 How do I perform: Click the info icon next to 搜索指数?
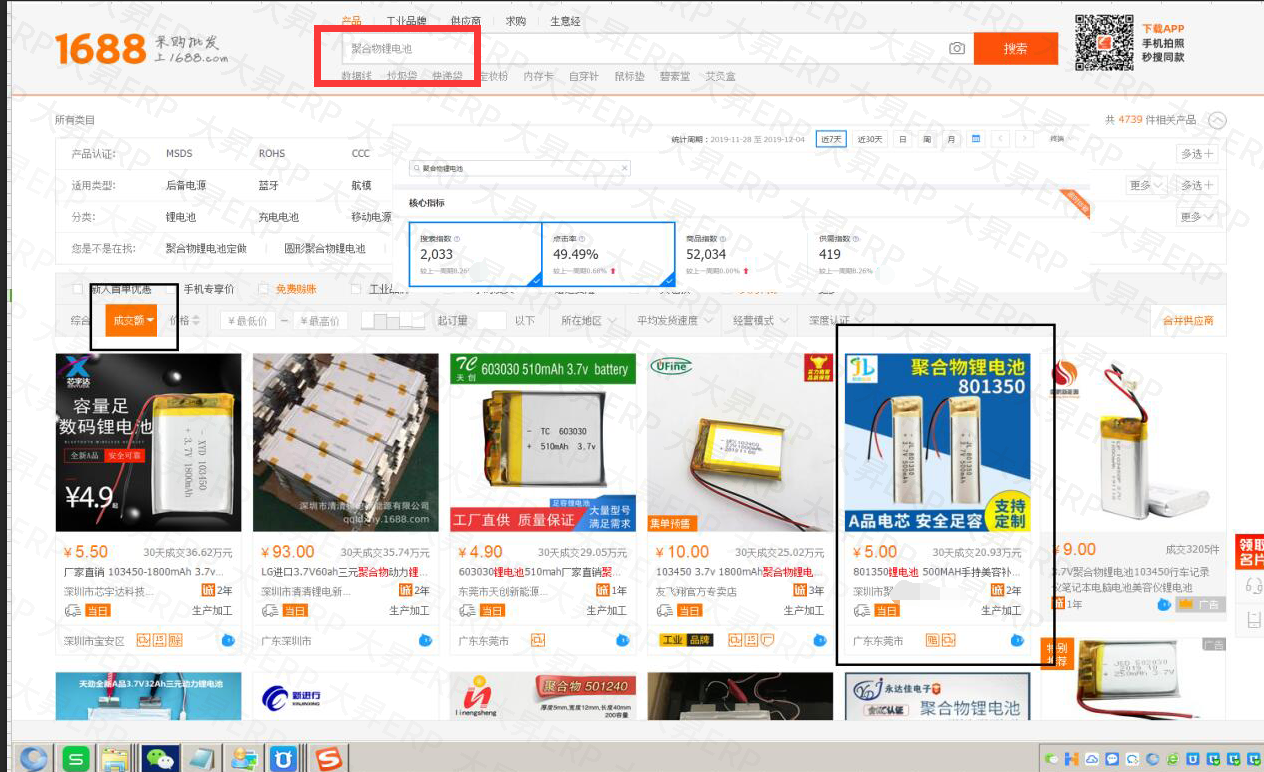pos(458,239)
